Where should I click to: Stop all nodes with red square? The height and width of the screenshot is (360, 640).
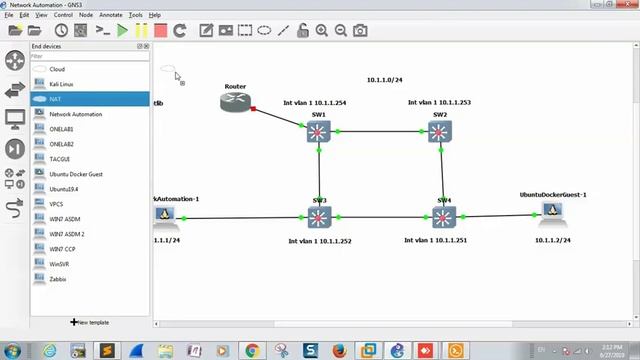(160, 30)
